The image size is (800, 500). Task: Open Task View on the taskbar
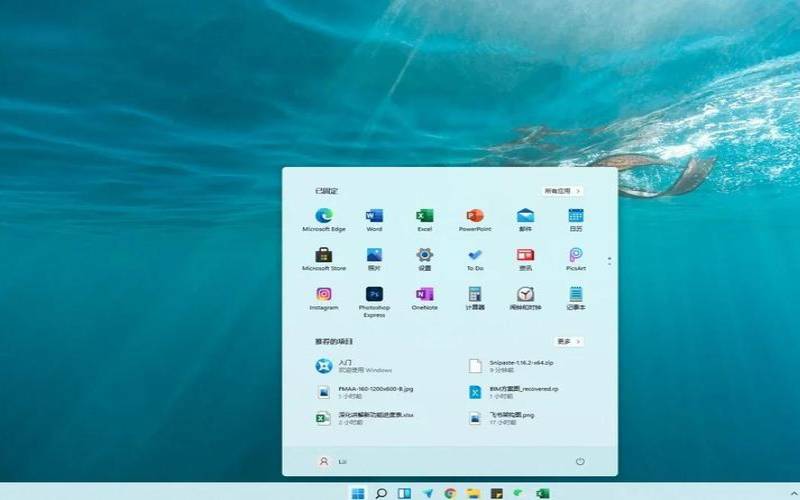pos(404,493)
